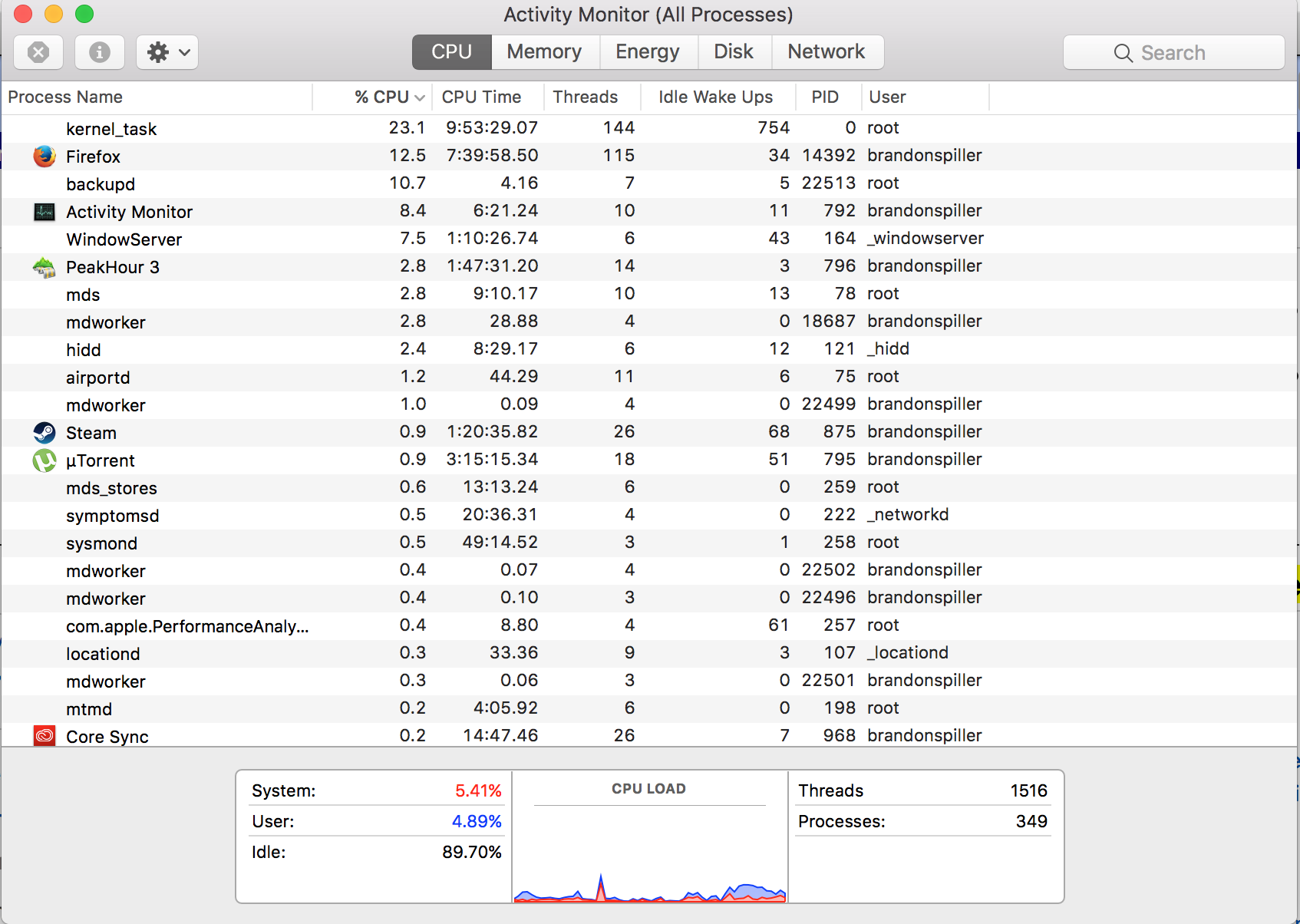Switch to the Disk tab
This screenshot has width=1300, height=924.
coord(734,52)
